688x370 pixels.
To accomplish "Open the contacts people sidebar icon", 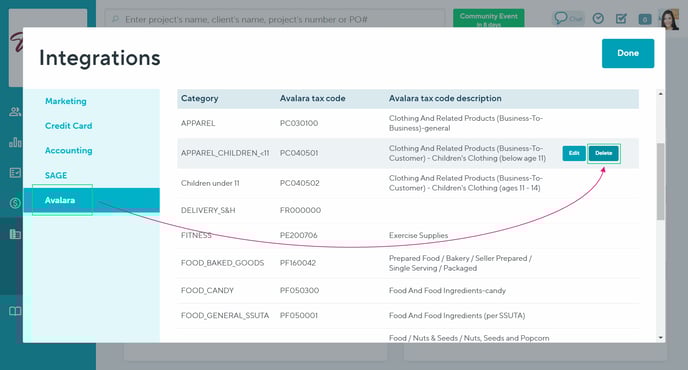I will 15,111.
